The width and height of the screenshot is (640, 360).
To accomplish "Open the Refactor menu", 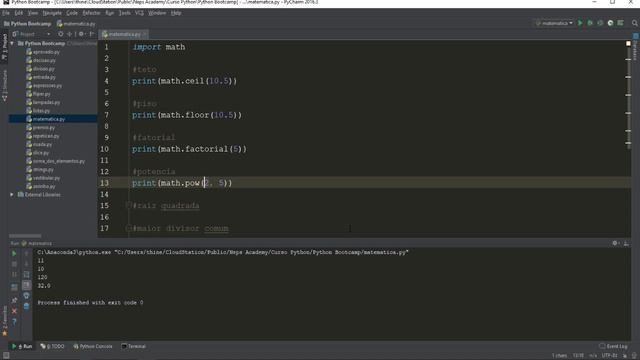I will tap(91, 13).
